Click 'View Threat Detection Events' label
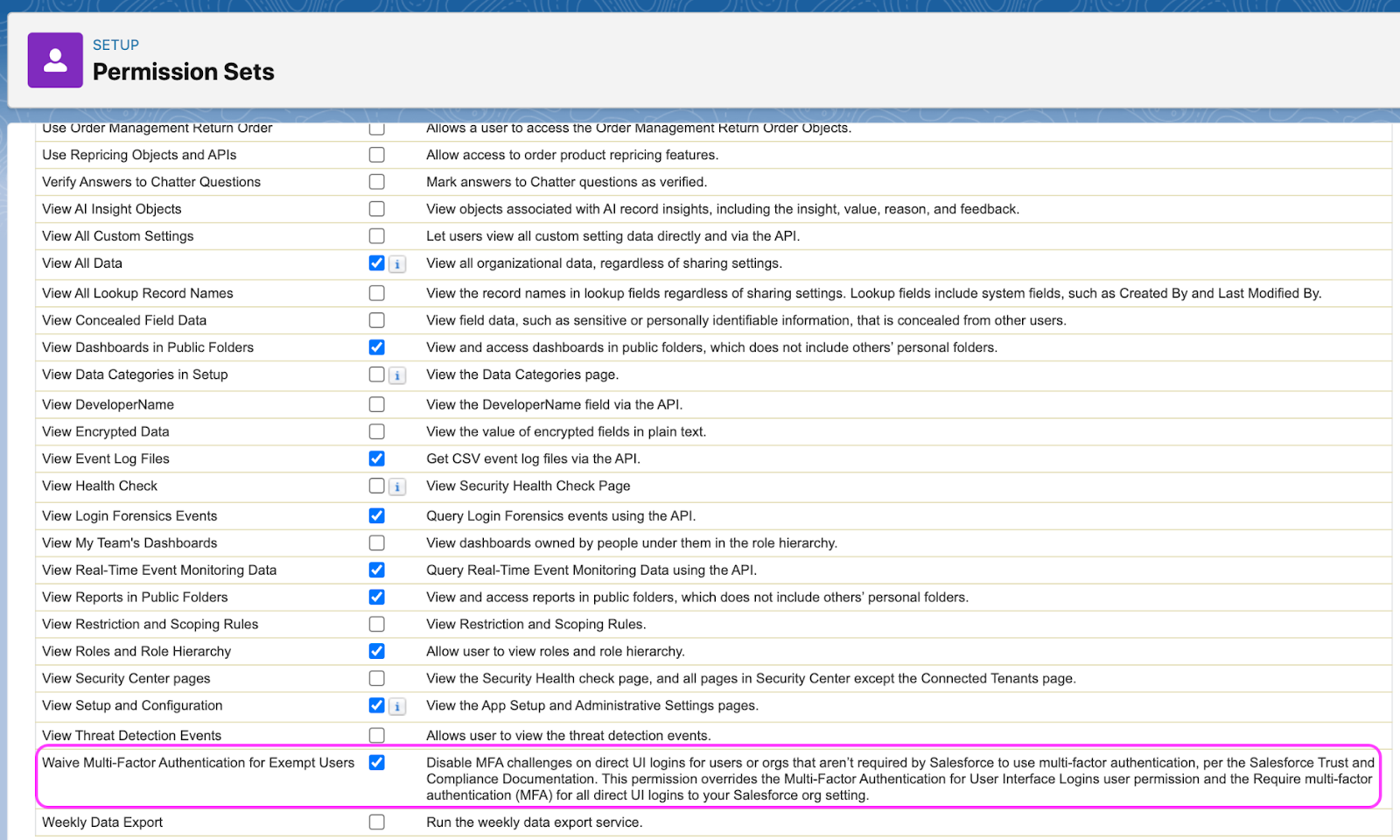Viewport: 1400px width, 840px height. pos(132,736)
